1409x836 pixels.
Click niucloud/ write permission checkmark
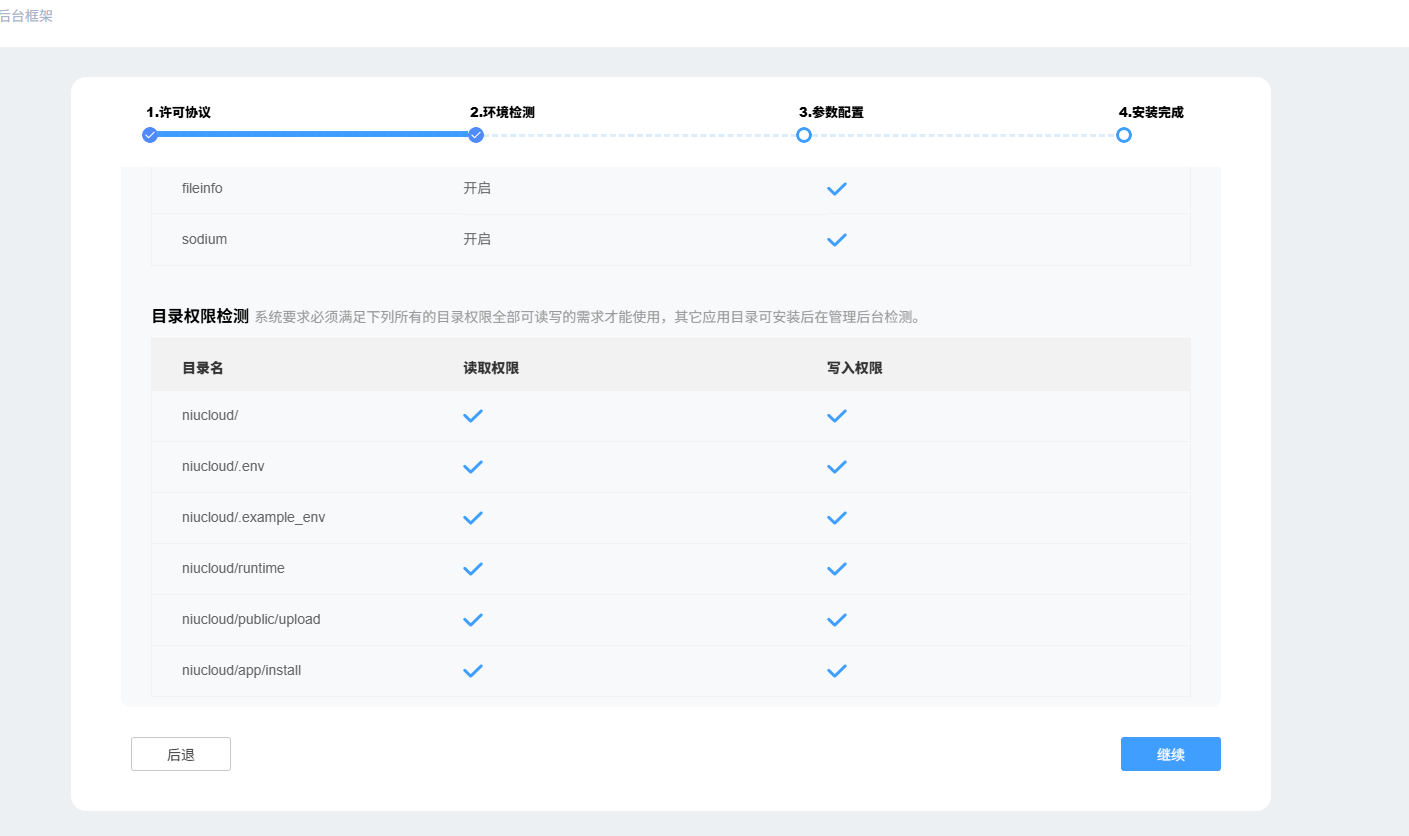837,415
